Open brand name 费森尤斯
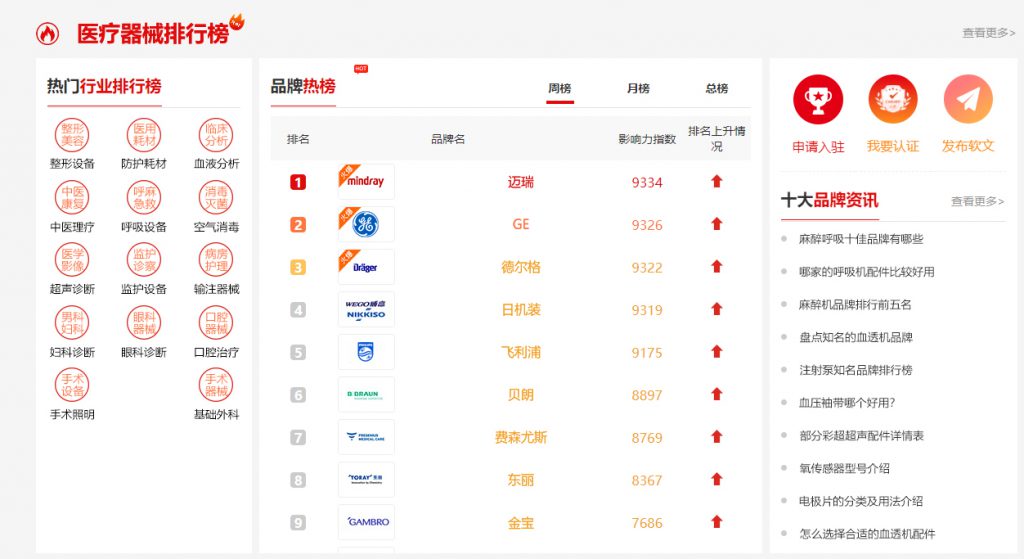Viewport: 1024px width, 559px height. [520, 438]
